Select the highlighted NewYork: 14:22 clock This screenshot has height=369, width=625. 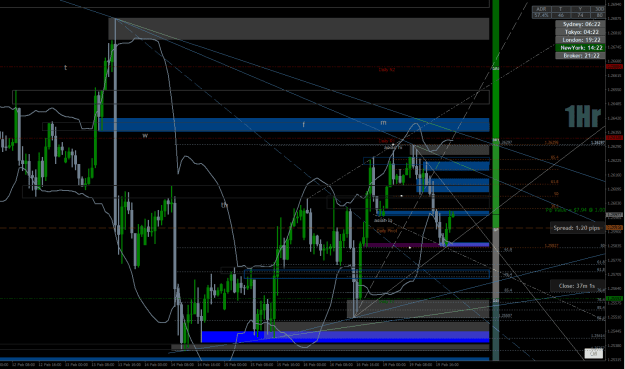pos(580,48)
